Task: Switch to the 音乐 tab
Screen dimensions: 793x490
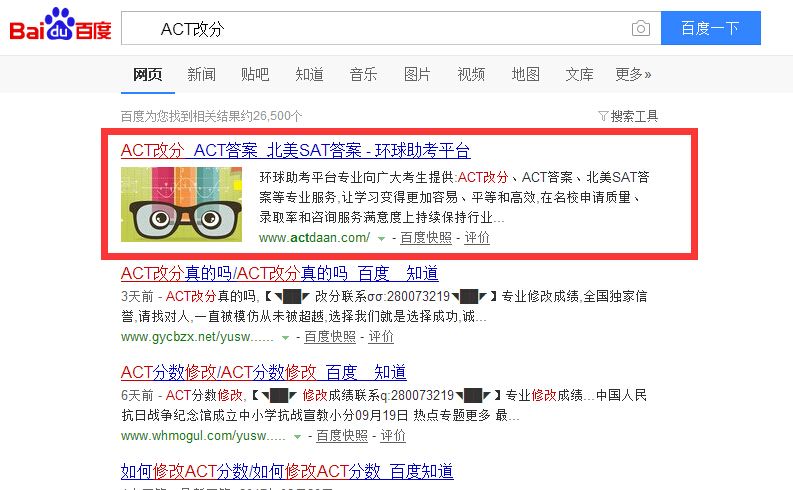Action: pos(363,74)
